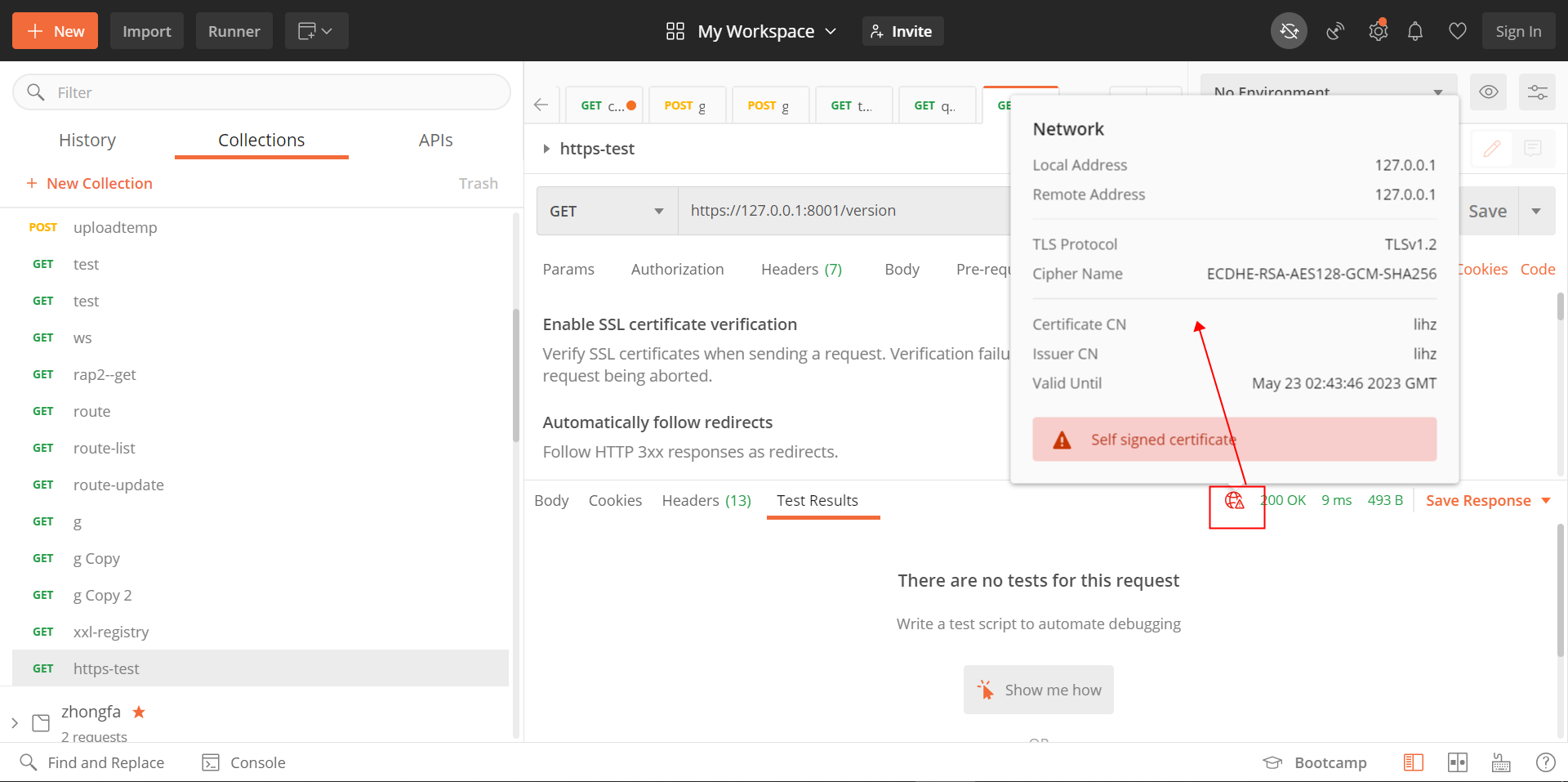Viewport: 1568px width, 782px height.
Task: Open the notifications bell
Action: tap(1415, 31)
